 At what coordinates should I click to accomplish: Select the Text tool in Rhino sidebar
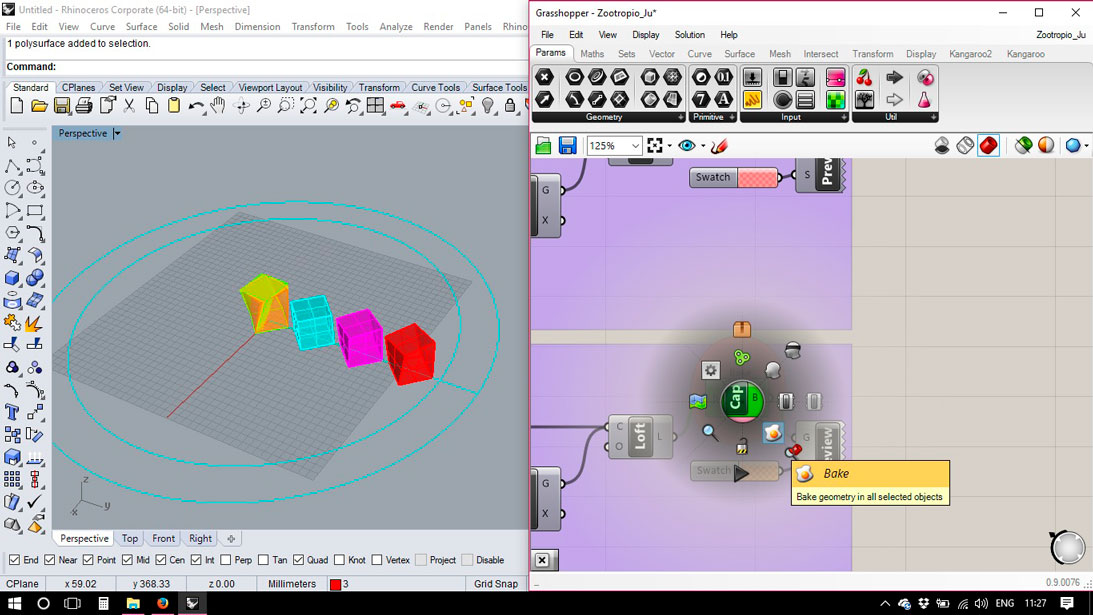pyautogui.click(x=13, y=412)
